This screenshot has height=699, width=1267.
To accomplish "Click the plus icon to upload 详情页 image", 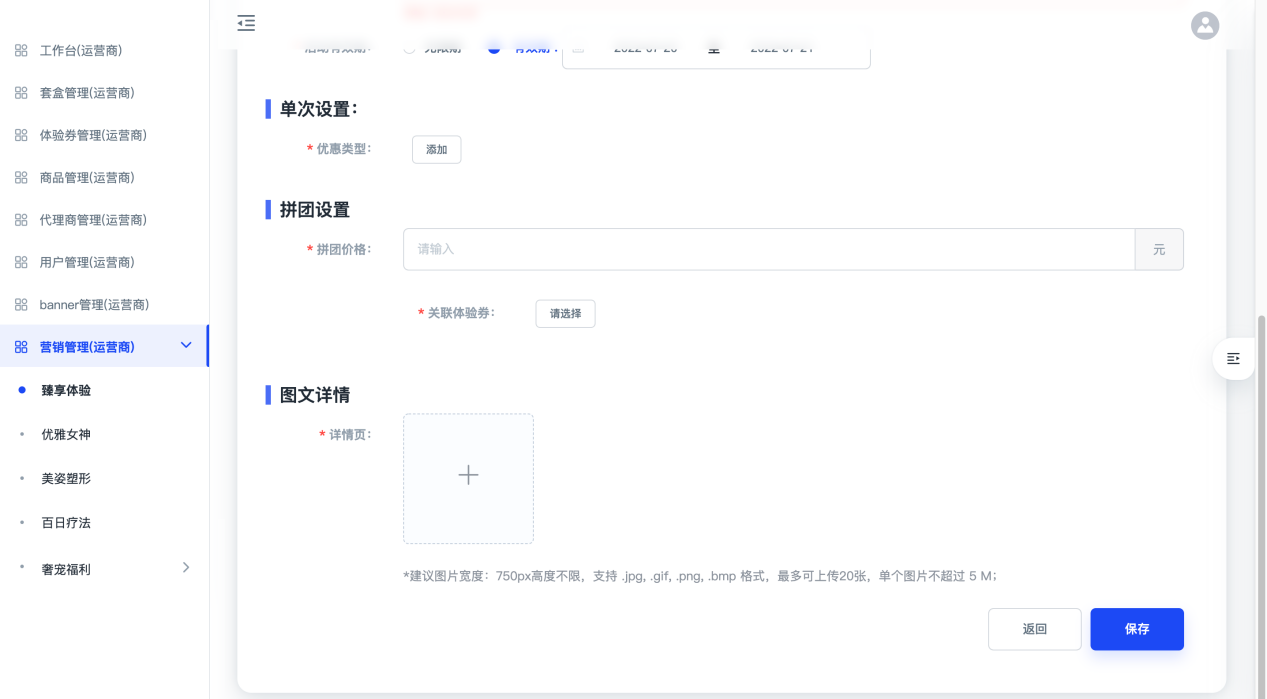I will pyautogui.click(x=468, y=476).
